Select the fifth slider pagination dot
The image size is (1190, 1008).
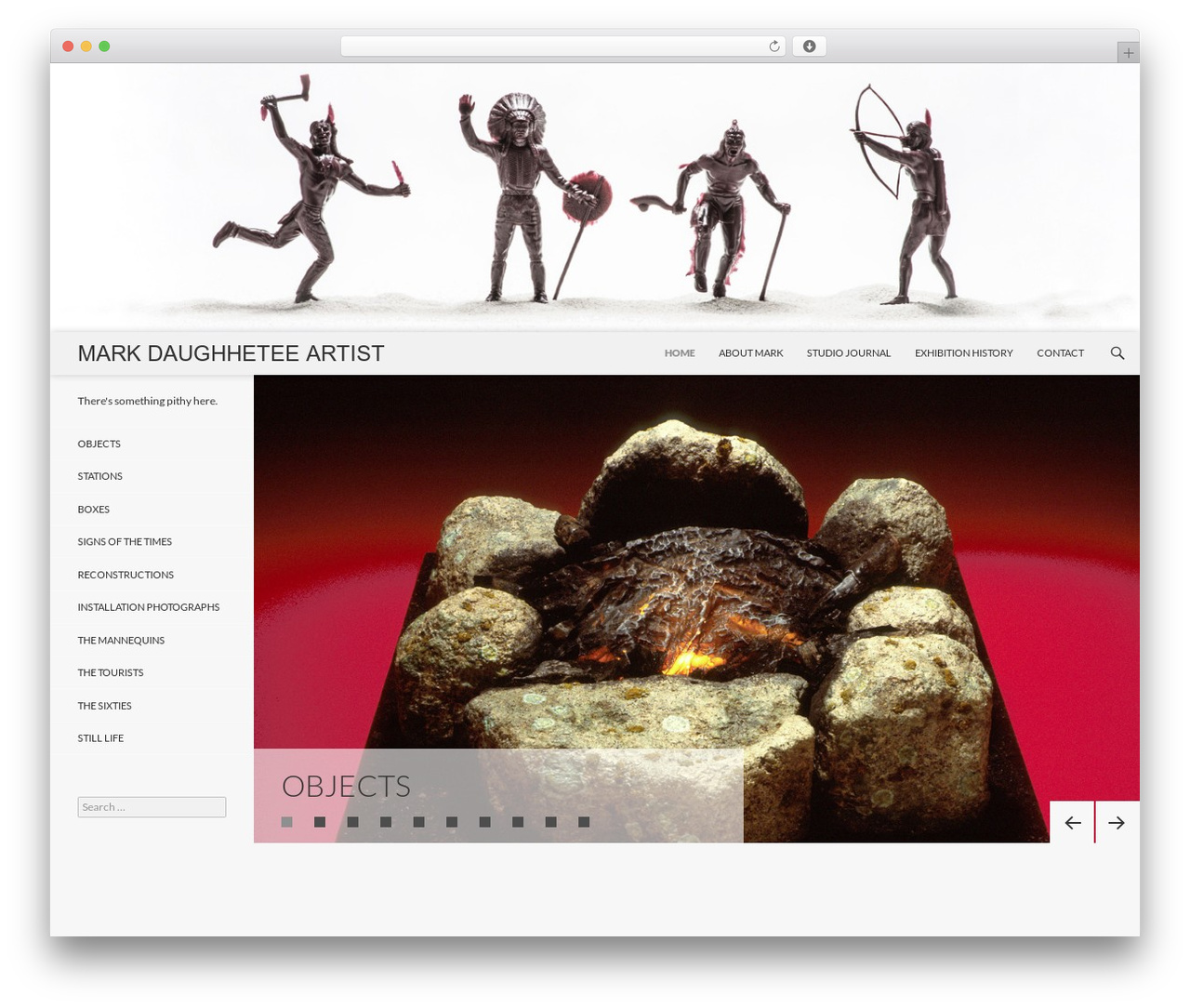(419, 822)
